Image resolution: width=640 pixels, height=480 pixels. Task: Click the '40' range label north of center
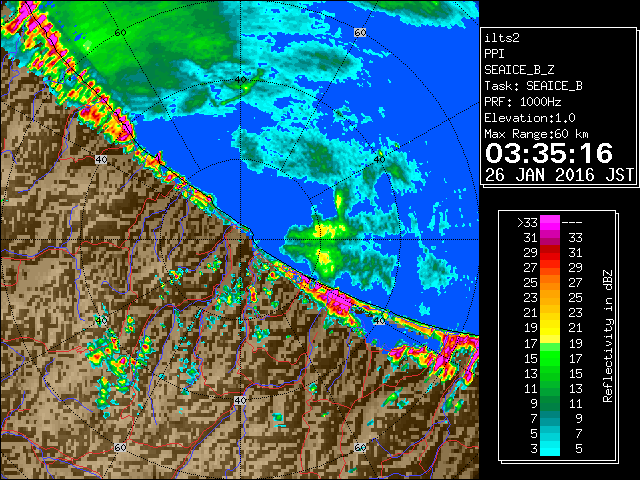(240, 80)
